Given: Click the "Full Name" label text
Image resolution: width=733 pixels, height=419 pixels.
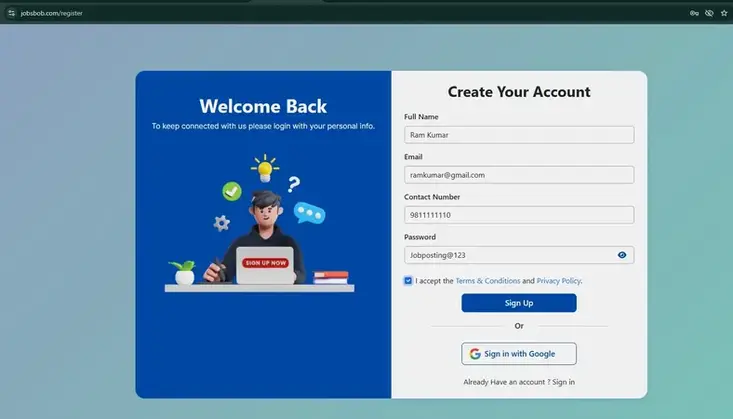Looking at the screenshot, I should [421, 117].
